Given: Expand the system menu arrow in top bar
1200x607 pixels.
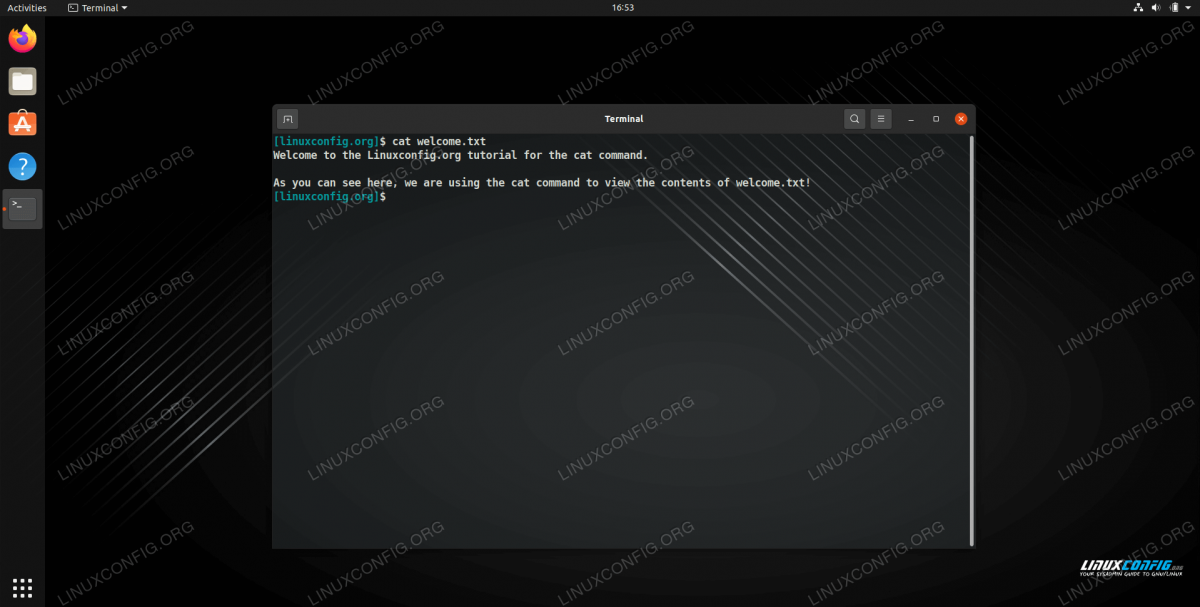Looking at the screenshot, I should 1187,8.
